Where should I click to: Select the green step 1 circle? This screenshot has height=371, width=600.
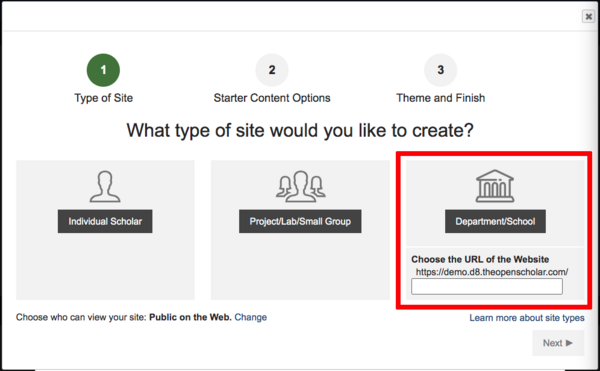(x=103, y=70)
